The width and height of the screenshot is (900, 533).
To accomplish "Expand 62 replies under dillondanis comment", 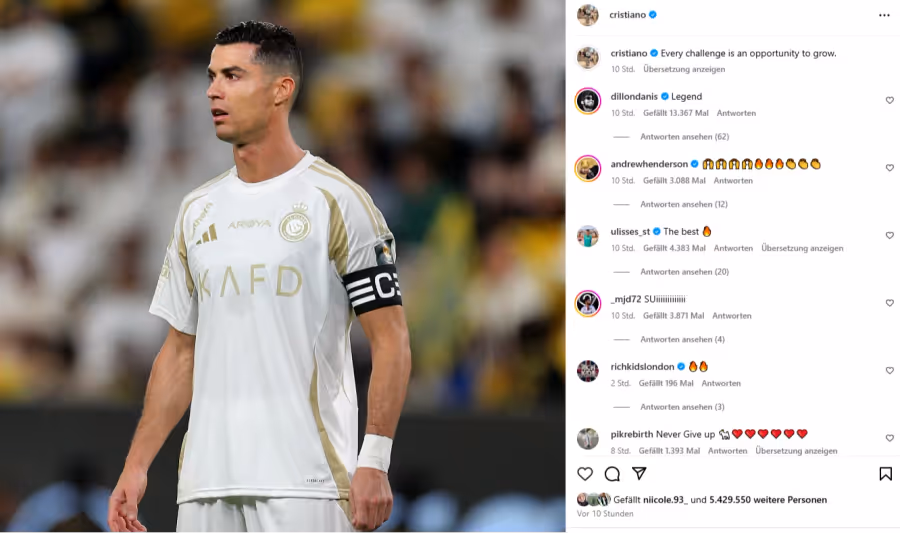I will coord(685,137).
